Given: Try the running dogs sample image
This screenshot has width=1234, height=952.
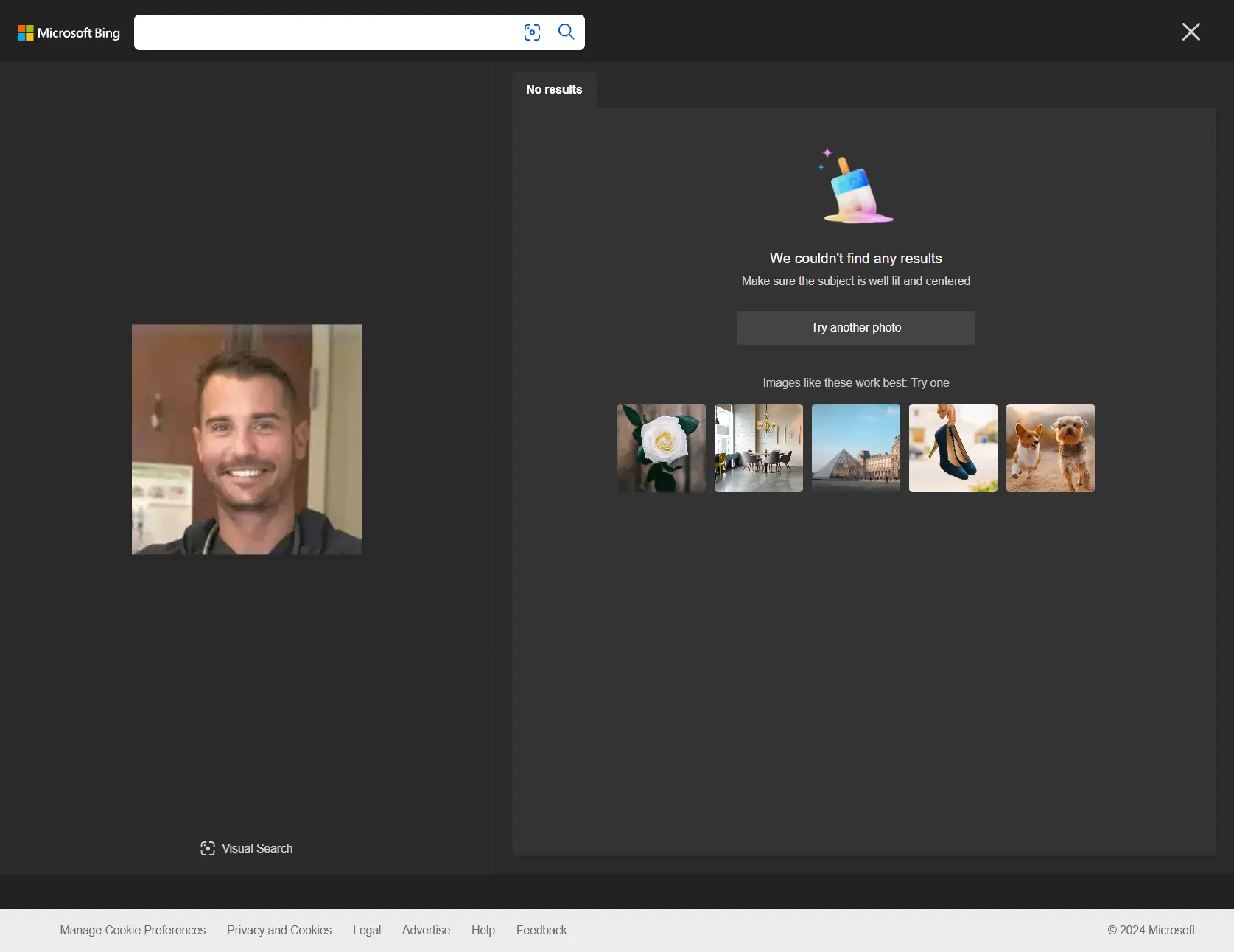Looking at the screenshot, I should [x=1050, y=448].
